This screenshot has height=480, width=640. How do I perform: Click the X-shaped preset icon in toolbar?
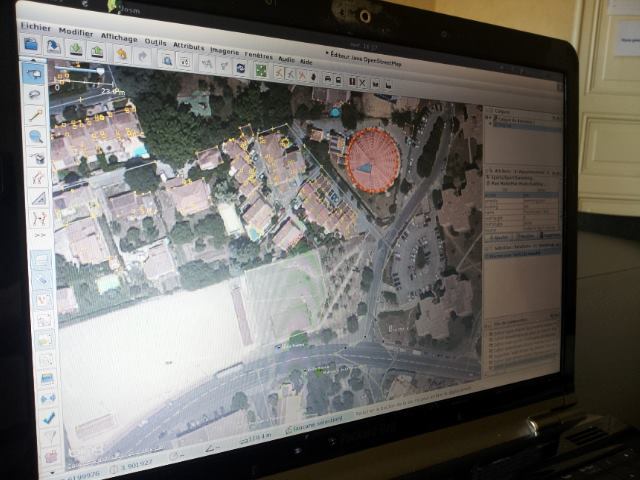(362, 83)
